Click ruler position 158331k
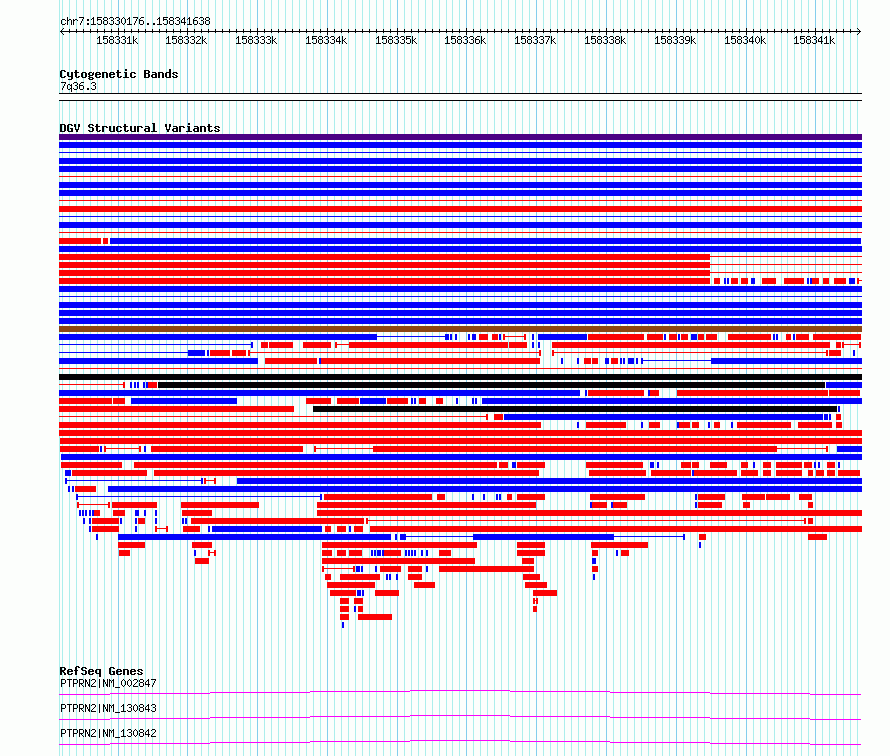Image resolution: width=890 pixels, height=756 pixels. 117,40
